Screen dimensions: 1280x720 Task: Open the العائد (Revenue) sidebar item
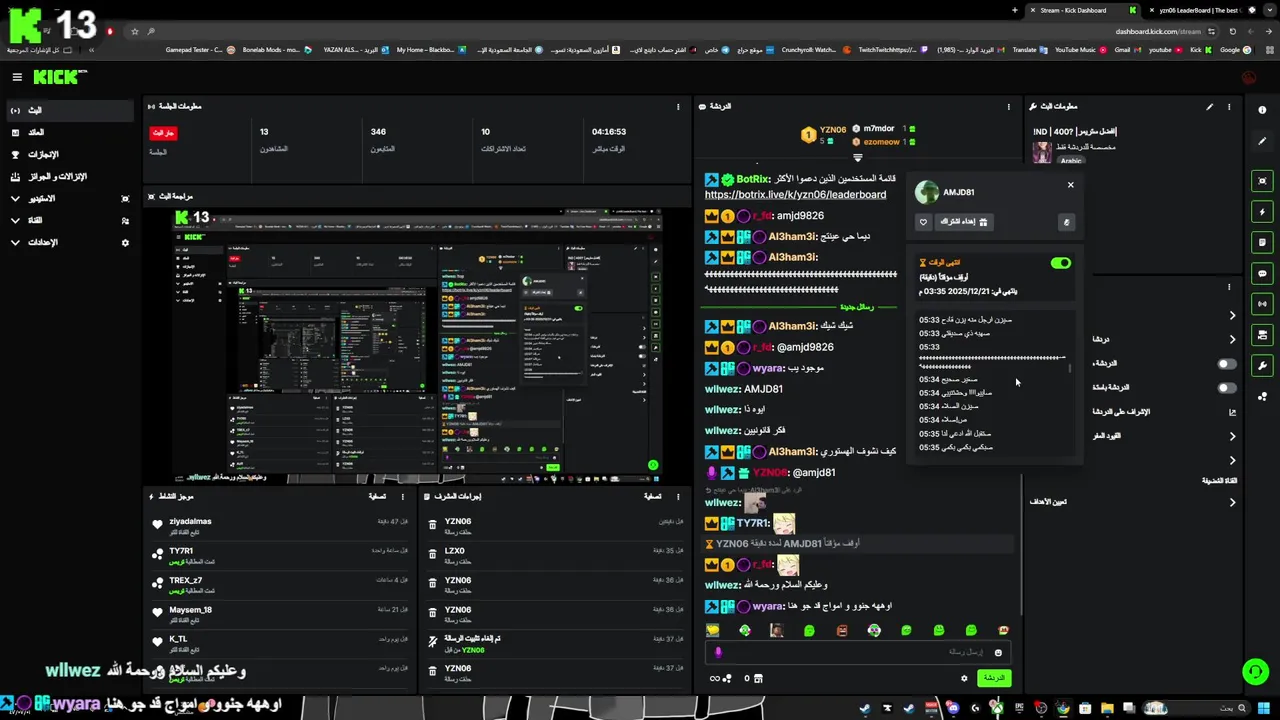pyautogui.click(x=68, y=132)
